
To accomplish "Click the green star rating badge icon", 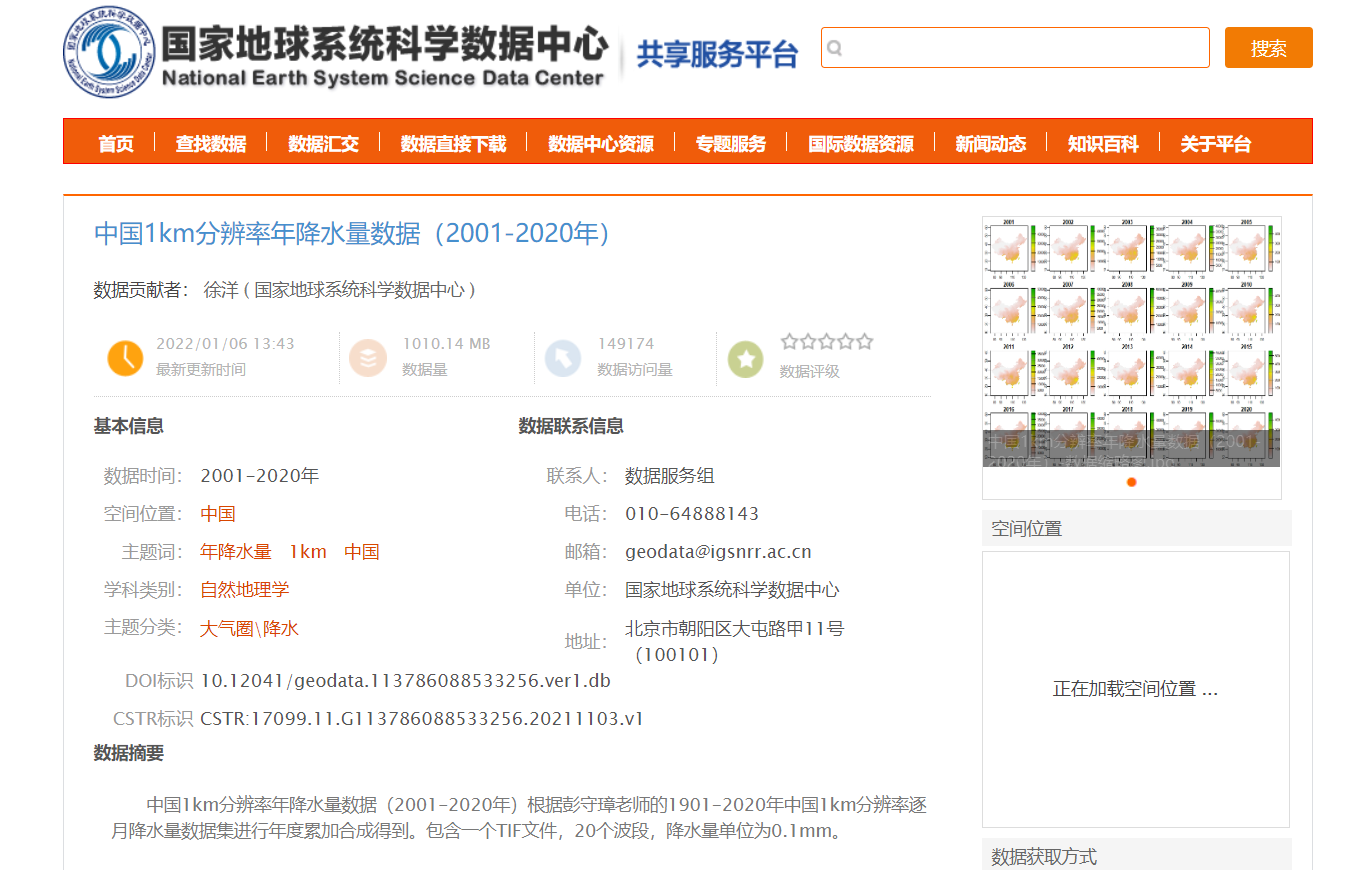I will (x=745, y=359).
